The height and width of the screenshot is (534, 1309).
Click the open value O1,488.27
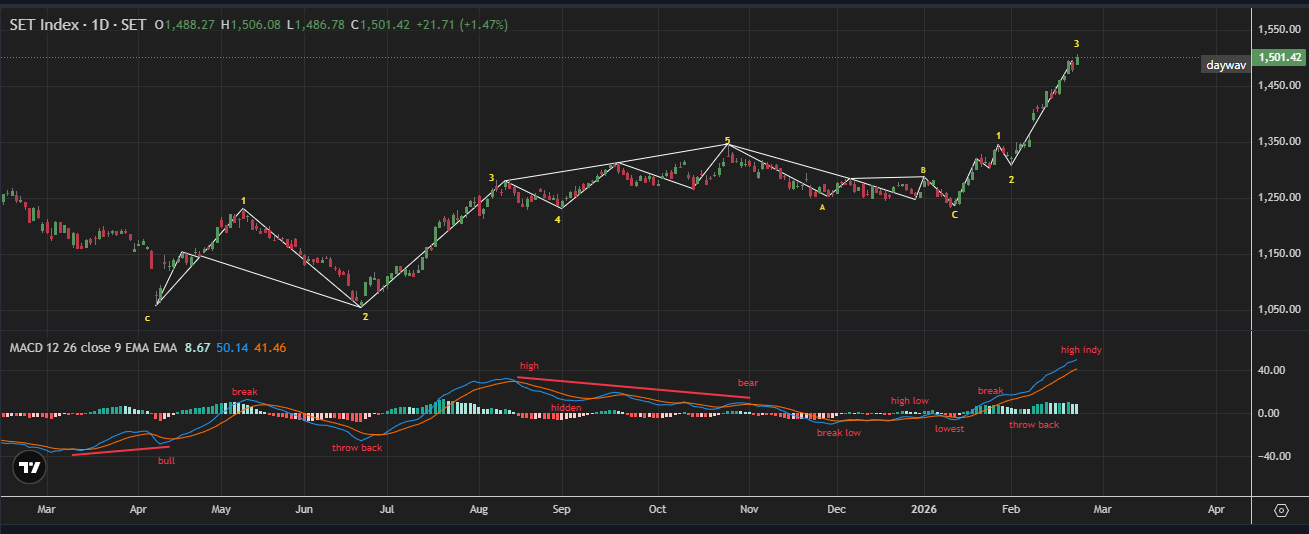coord(185,24)
